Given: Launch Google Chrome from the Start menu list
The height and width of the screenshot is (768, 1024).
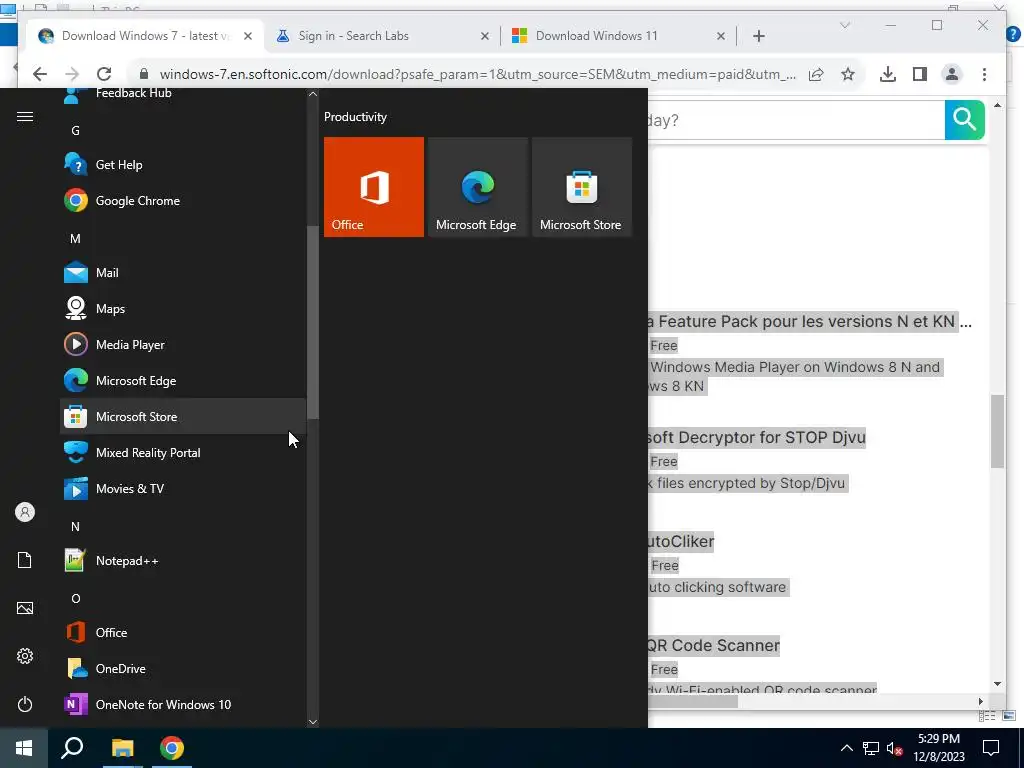Looking at the screenshot, I should click(x=183, y=200).
